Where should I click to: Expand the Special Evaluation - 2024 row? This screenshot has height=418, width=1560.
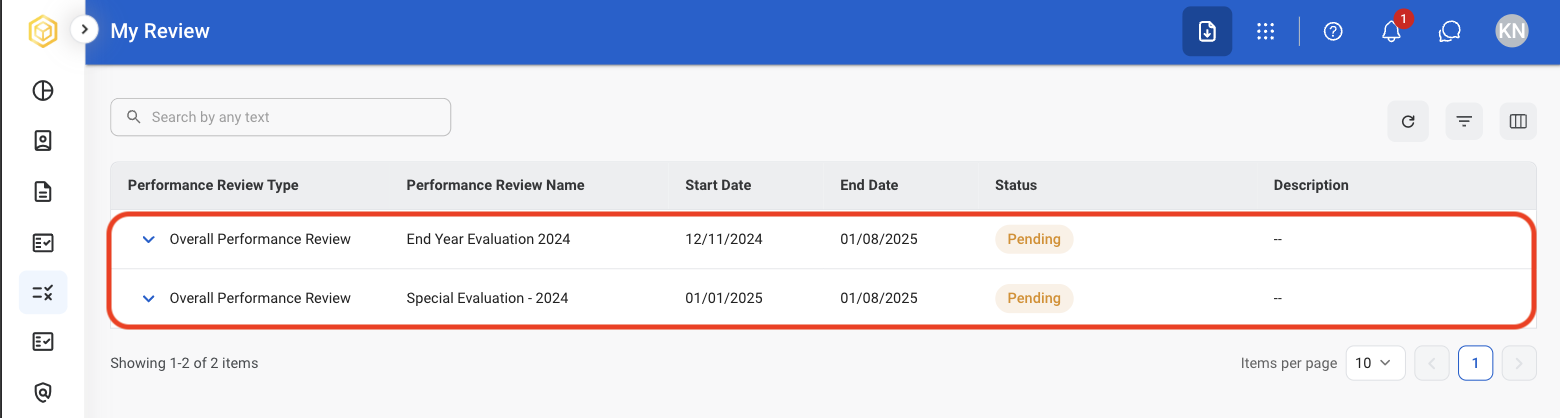tap(149, 298)
